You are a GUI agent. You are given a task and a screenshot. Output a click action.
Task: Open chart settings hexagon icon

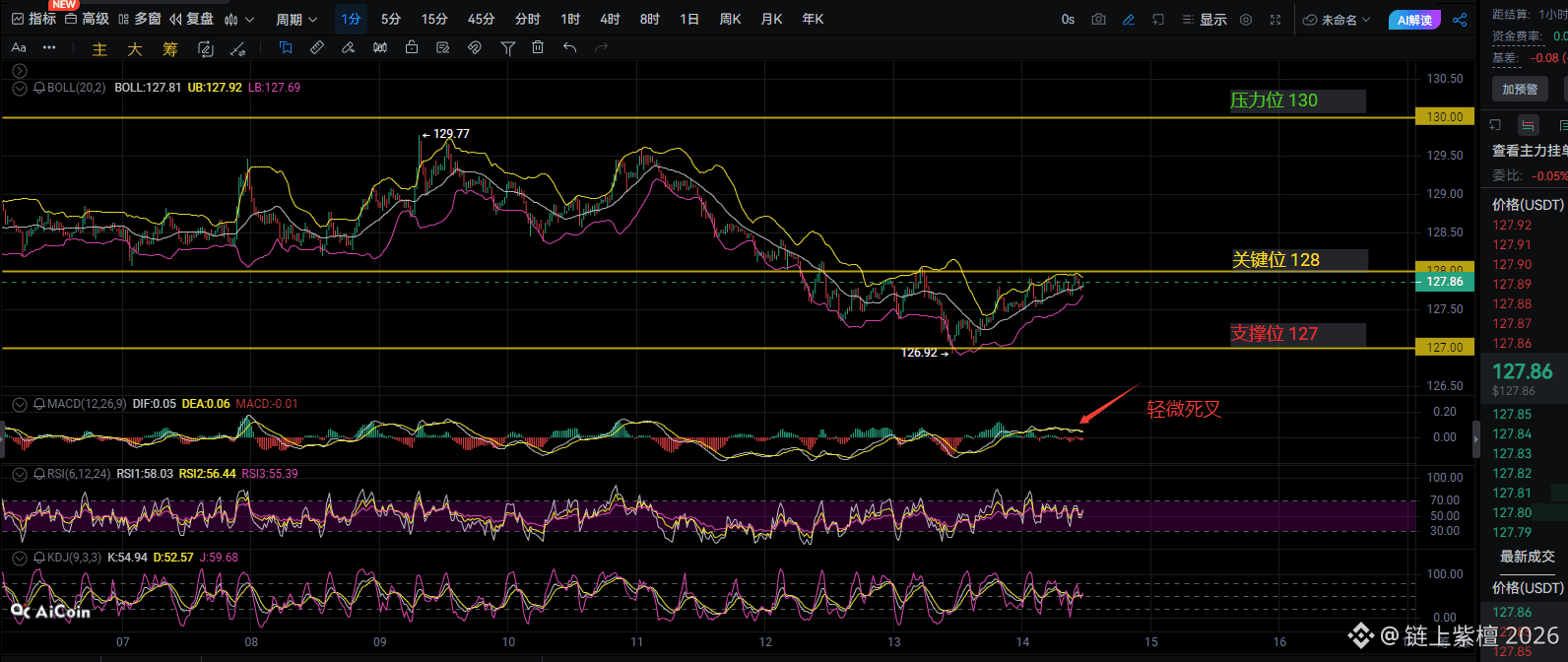pyautogui.click(x=1246, y=20)
